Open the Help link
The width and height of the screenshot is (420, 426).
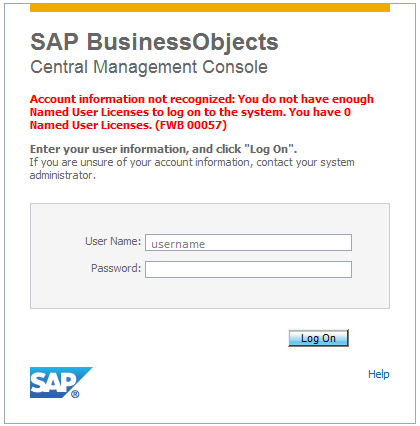pyautogui.click(x=379, y=374)
